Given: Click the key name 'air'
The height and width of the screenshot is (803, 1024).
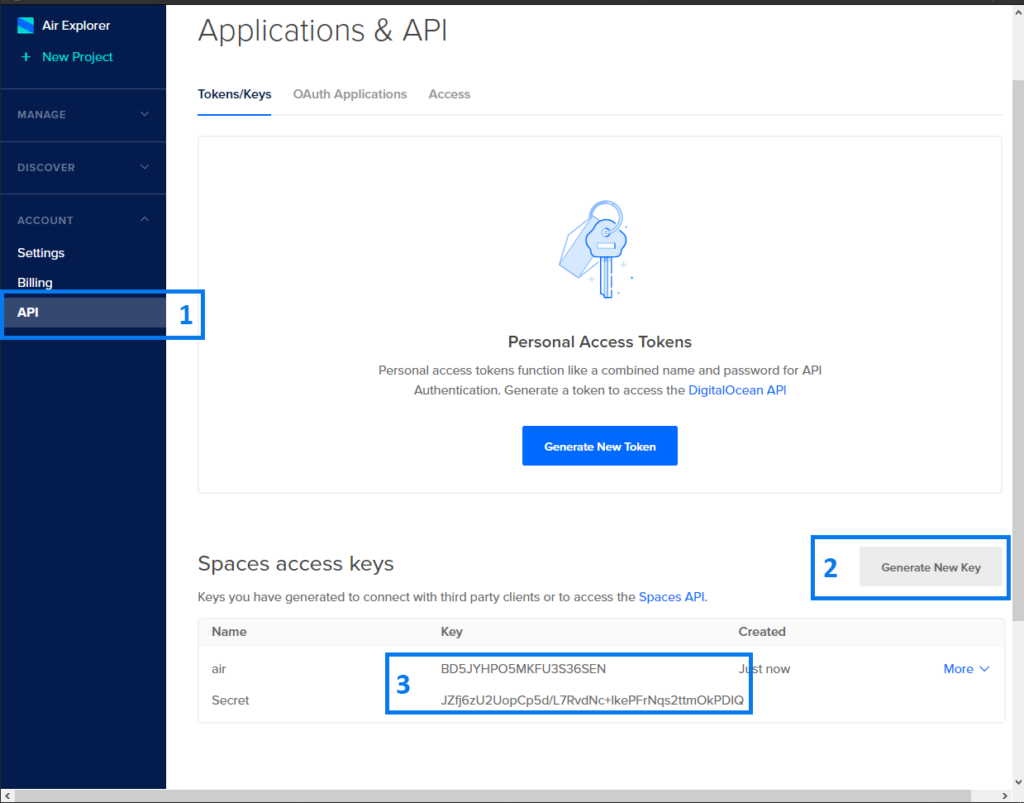Looking at the screenshot, I should point(219,669).
